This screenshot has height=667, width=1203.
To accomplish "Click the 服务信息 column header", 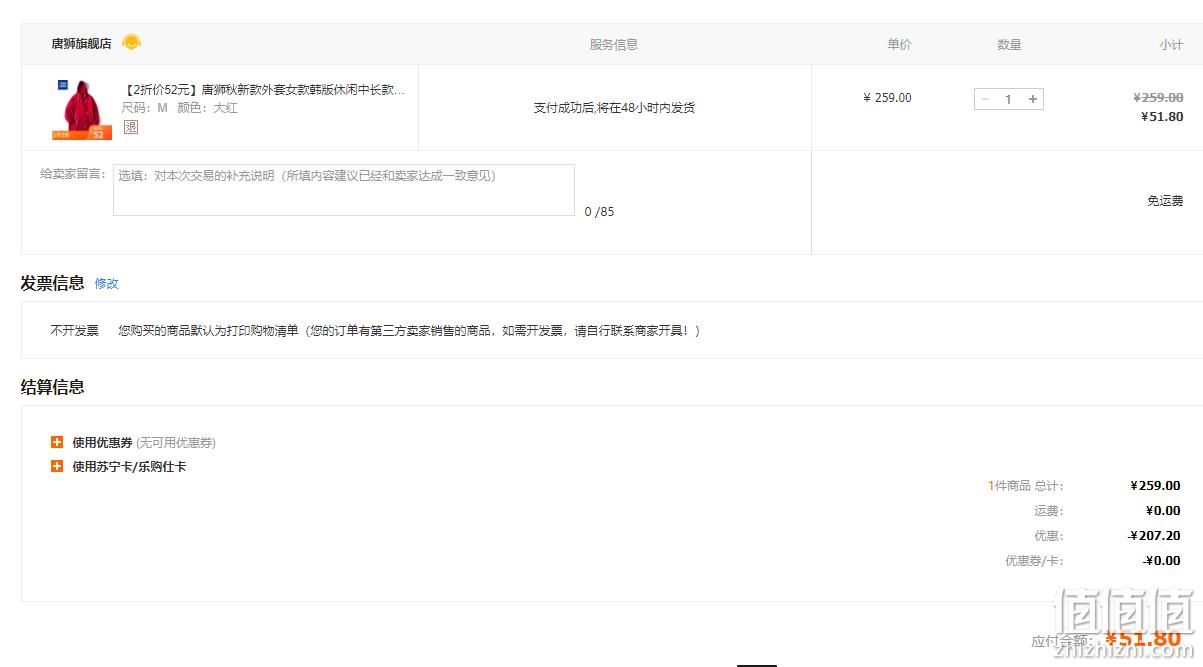I will [x=614, y=45].
